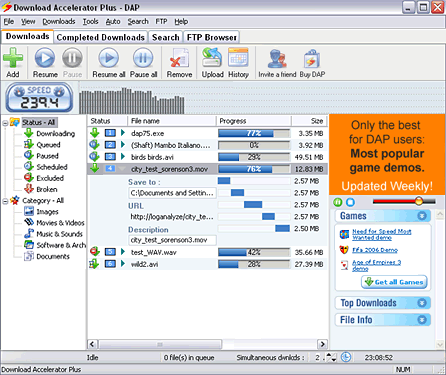
Task: Select the Documents category
Action: click(53, 256)
